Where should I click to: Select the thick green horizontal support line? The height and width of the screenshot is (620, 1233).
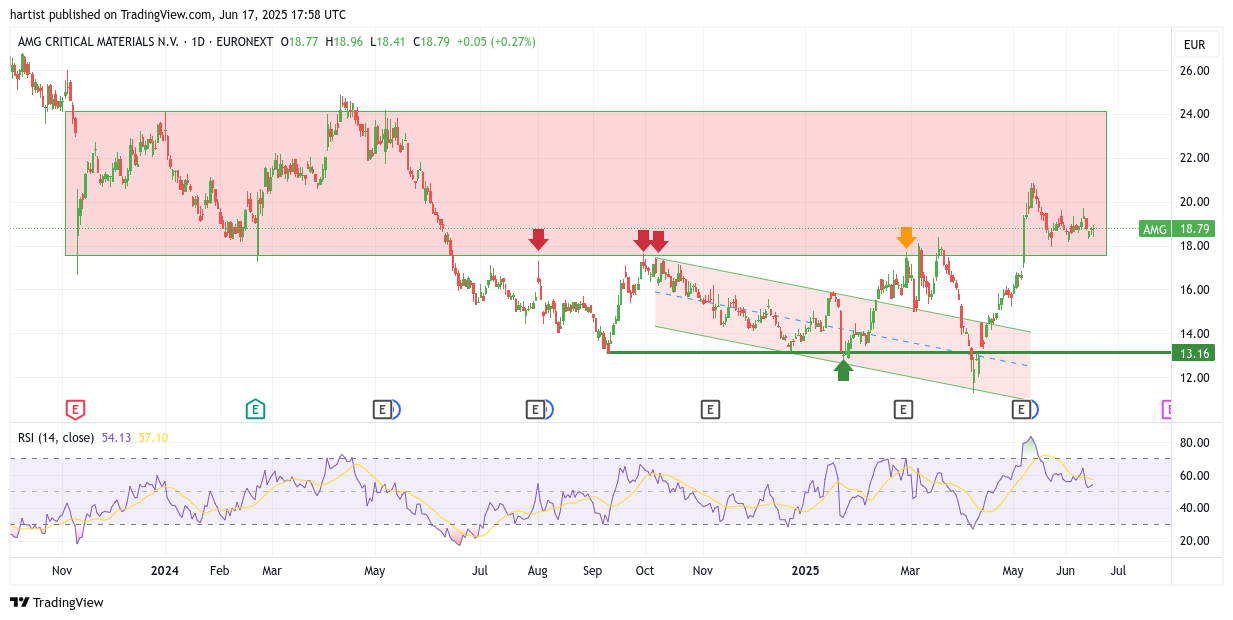coord(890,352)
